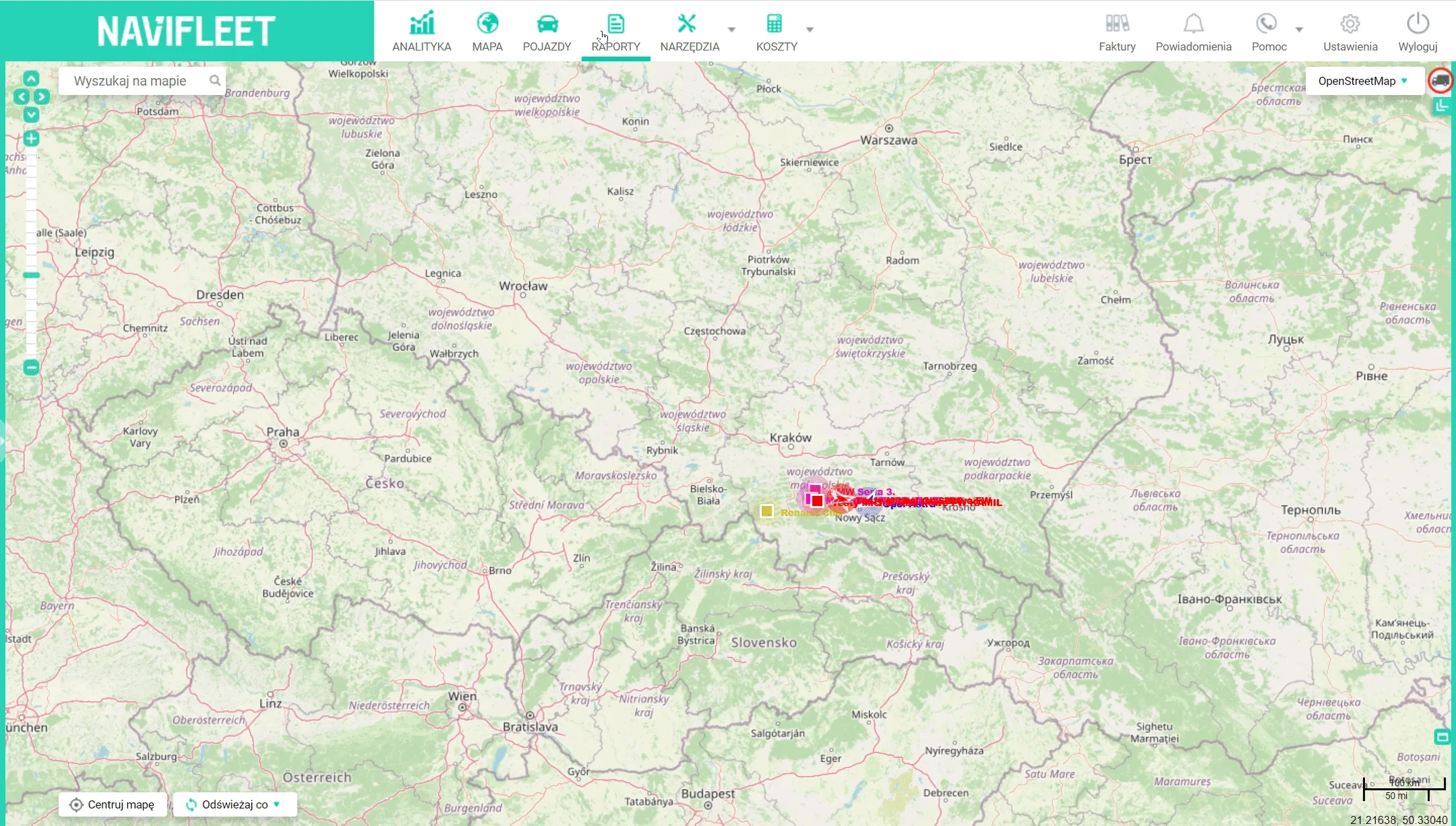Click the Wyloguj logout power icon
Image resolution: width=1456 pixels, height=826 pixels.
(1418, 32)
